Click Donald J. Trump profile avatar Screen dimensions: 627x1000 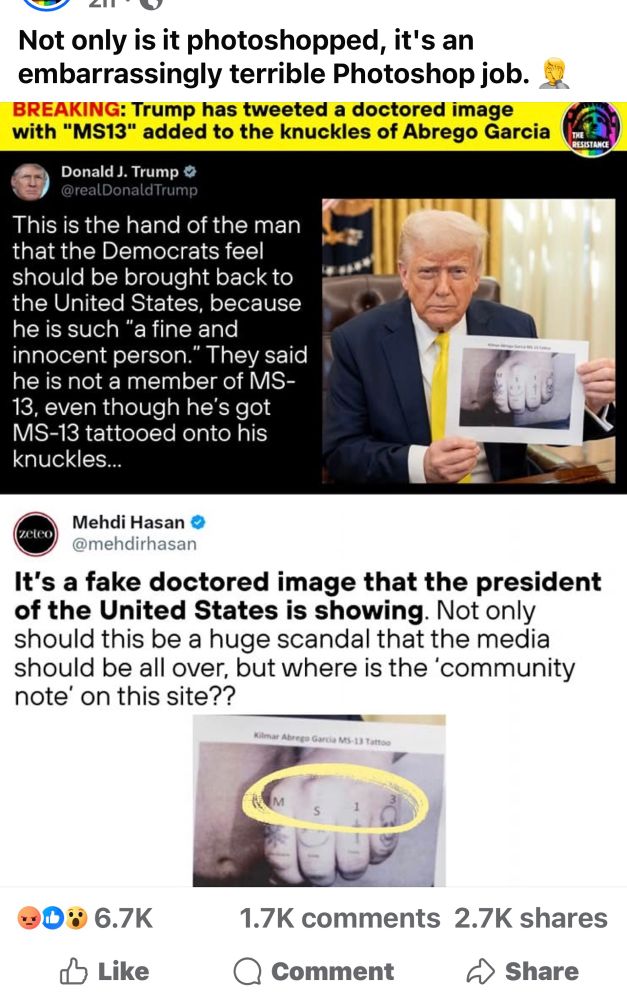click(x=30, y=182)
